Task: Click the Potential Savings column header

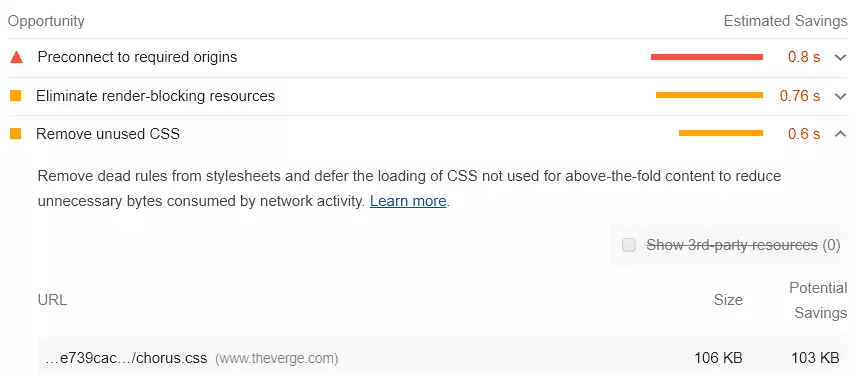Action: click(818, 300)
